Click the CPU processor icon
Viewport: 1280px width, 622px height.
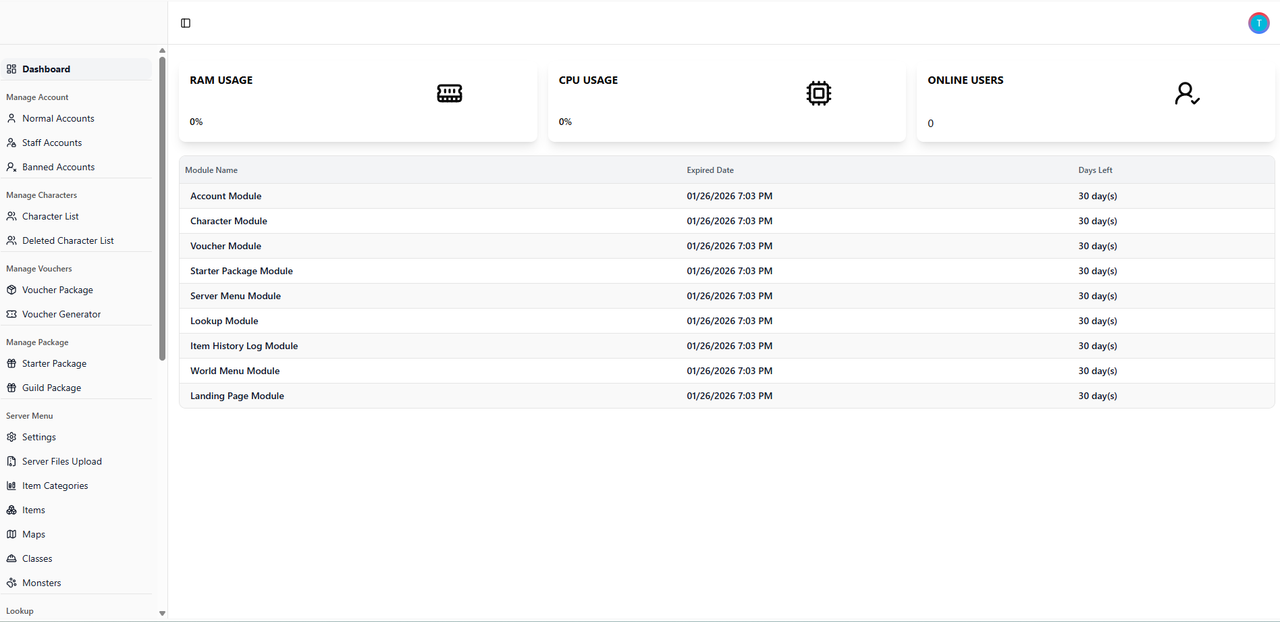click(819, 93)
